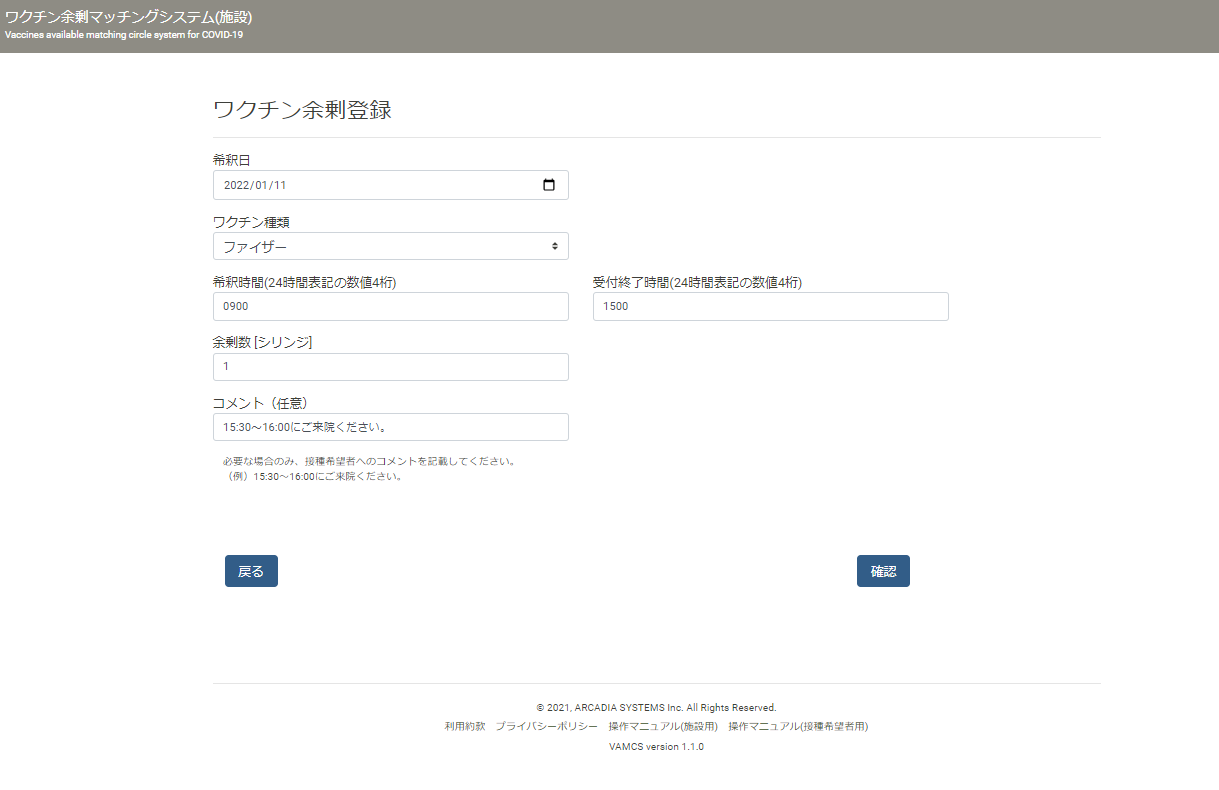Select the ファイザー vaccine type combo box

point(391,246)
